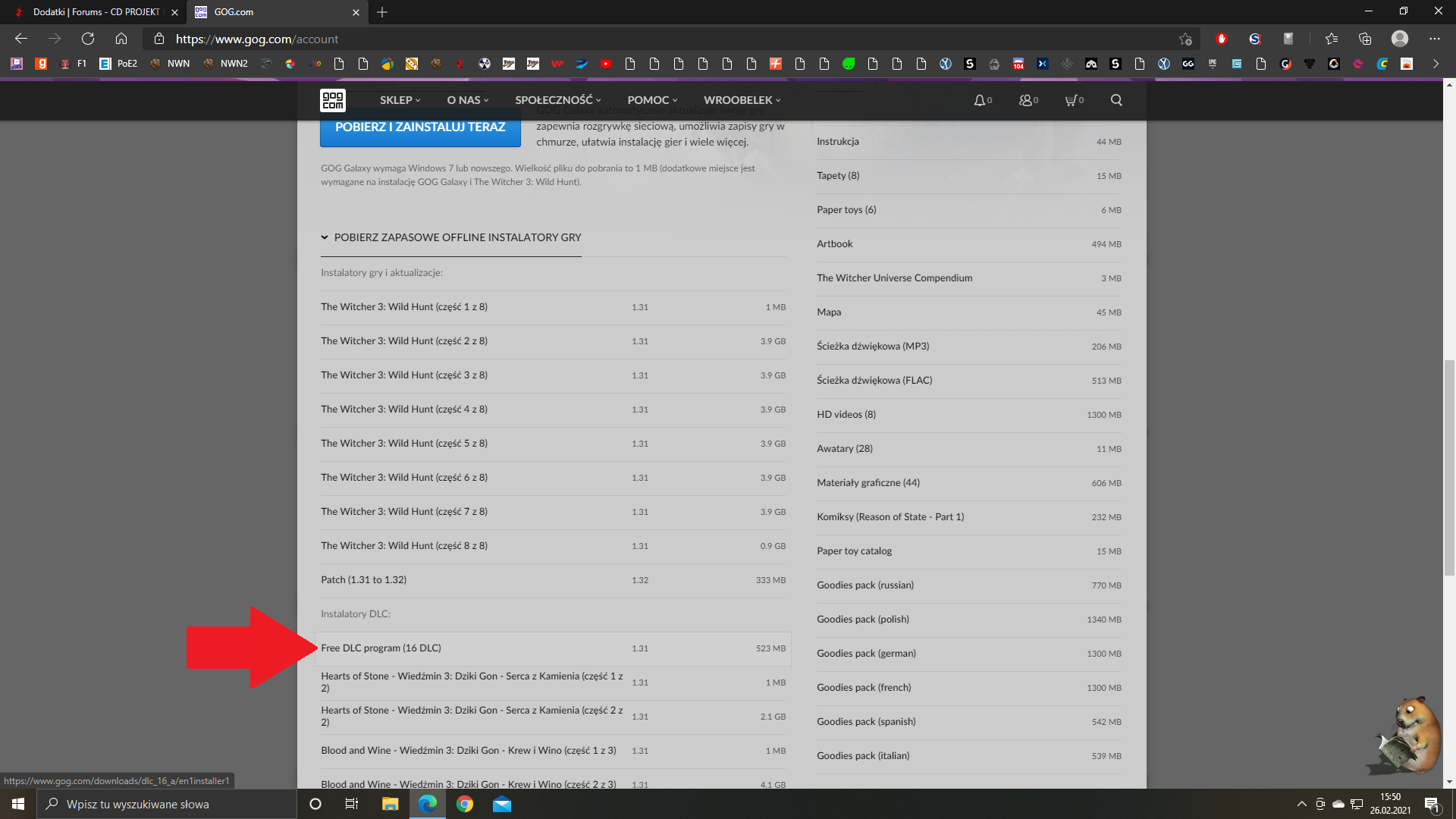Show more bookmarks chevron
Image resolution: width=1456 pixels, height=819 pixels.
click(1436, 64)
